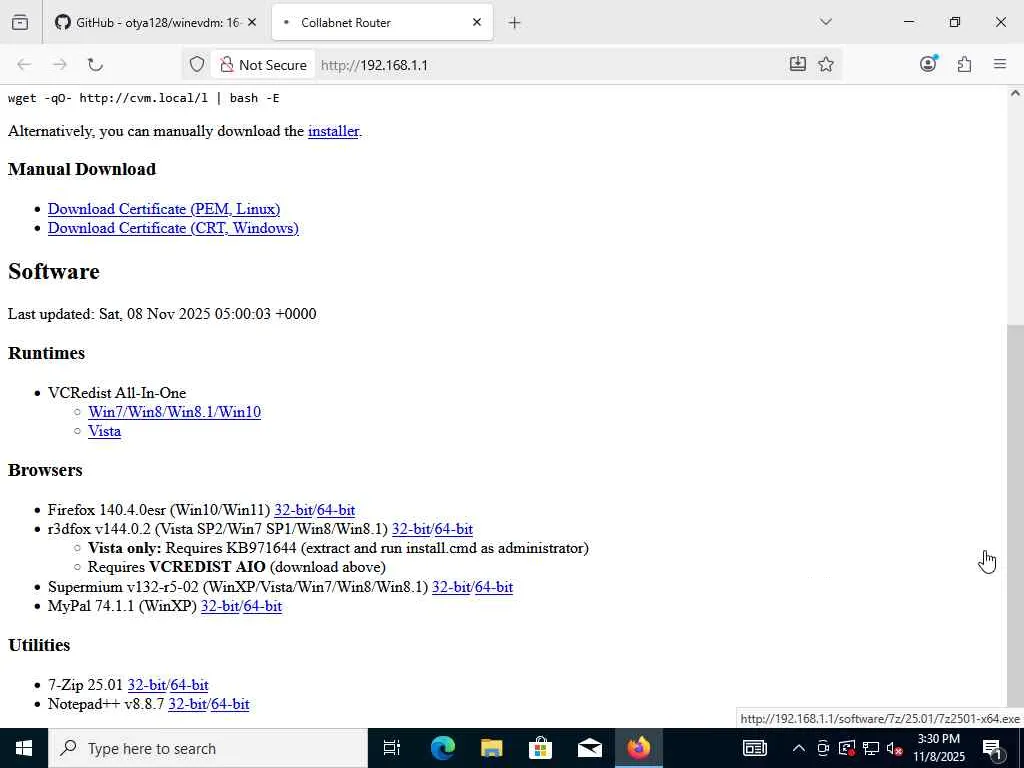This screenshot has height=768, width=1024.
Task: Download r3dfox v144.0.2 64-bit
Action: click(453, 529)
